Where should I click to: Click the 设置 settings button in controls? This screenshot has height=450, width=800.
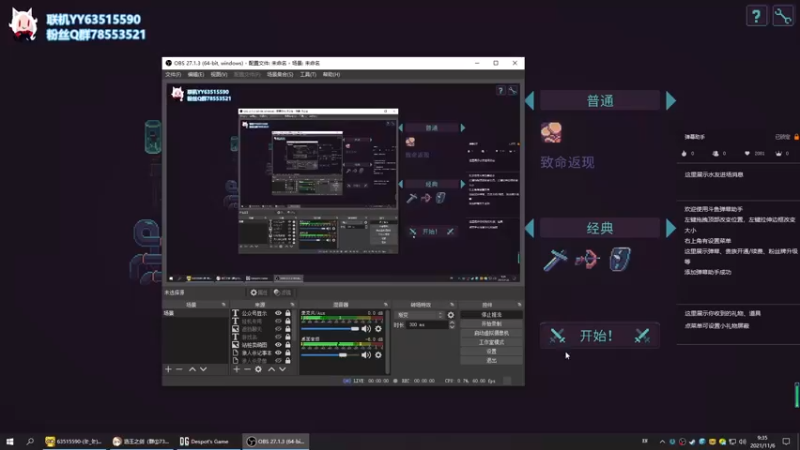491,352
